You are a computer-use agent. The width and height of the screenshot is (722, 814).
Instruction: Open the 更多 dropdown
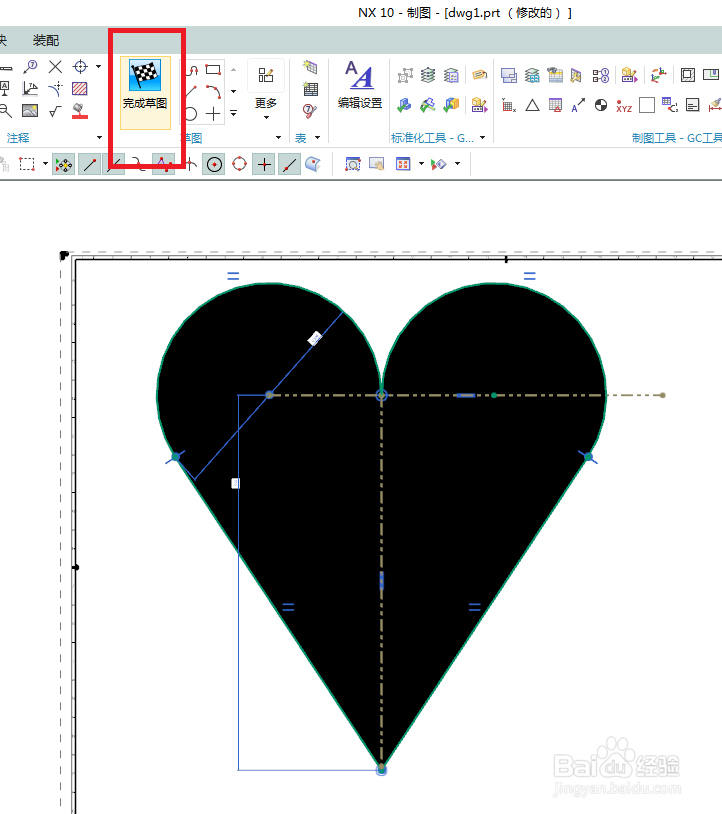266,91
